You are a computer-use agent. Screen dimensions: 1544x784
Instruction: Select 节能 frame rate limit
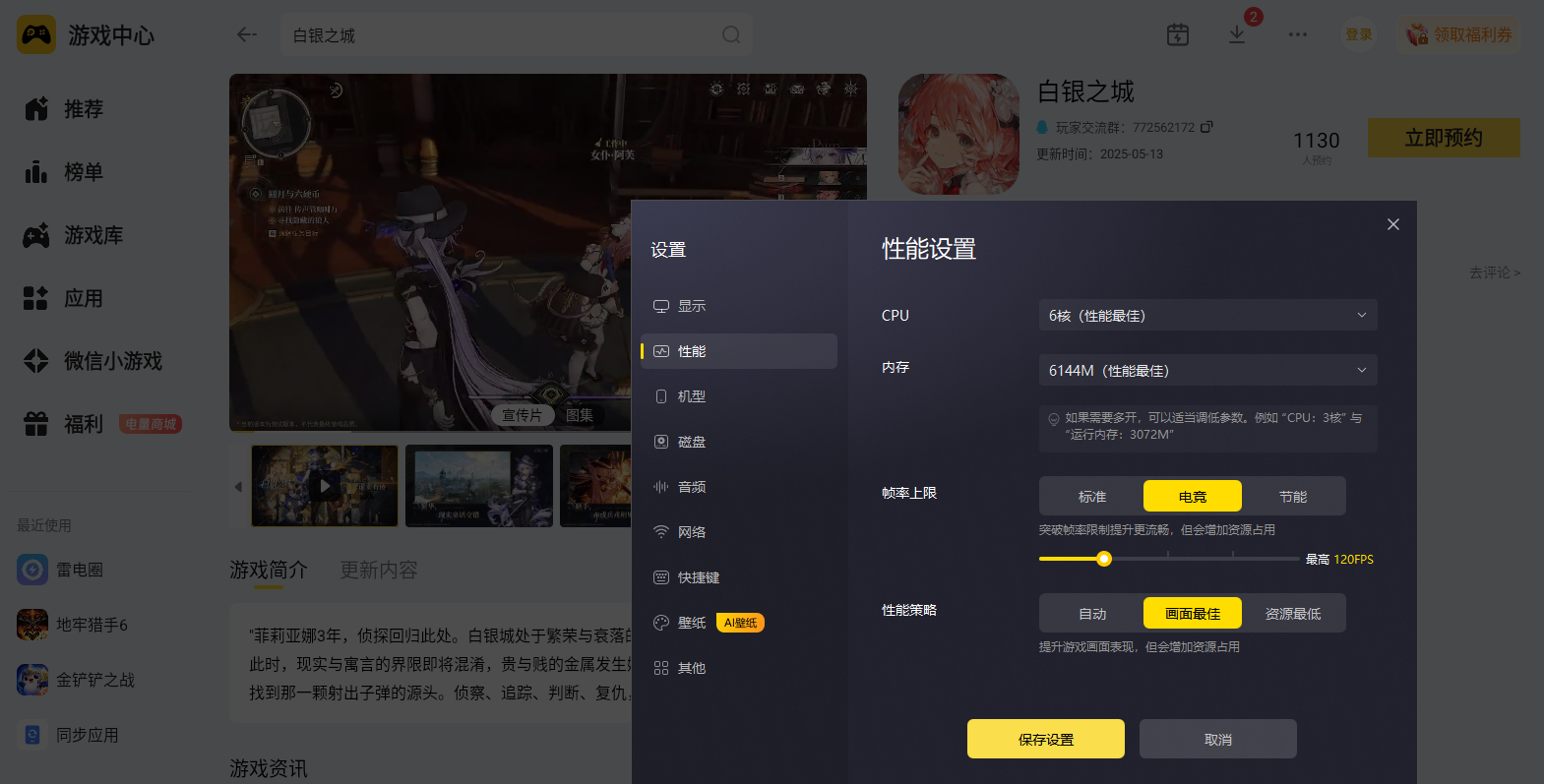(x=1293, y=497)
